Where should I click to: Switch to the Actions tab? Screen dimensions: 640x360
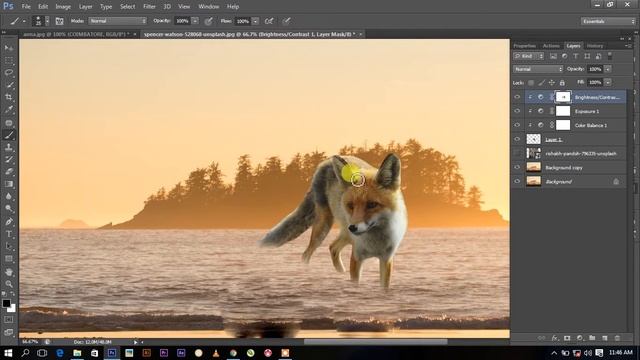pos(551,46)
